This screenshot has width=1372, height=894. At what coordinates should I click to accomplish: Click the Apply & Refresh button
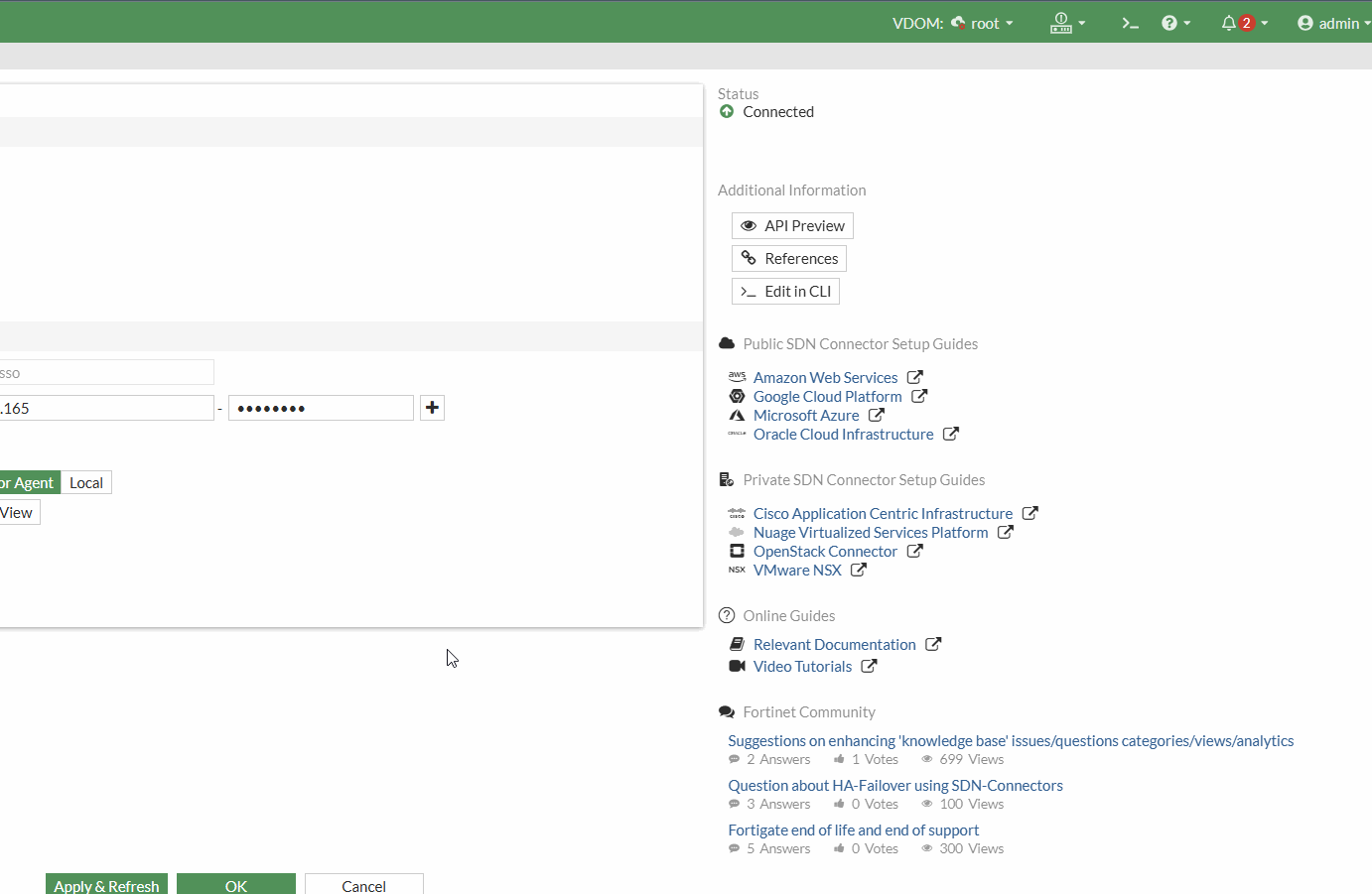(106, 885)
